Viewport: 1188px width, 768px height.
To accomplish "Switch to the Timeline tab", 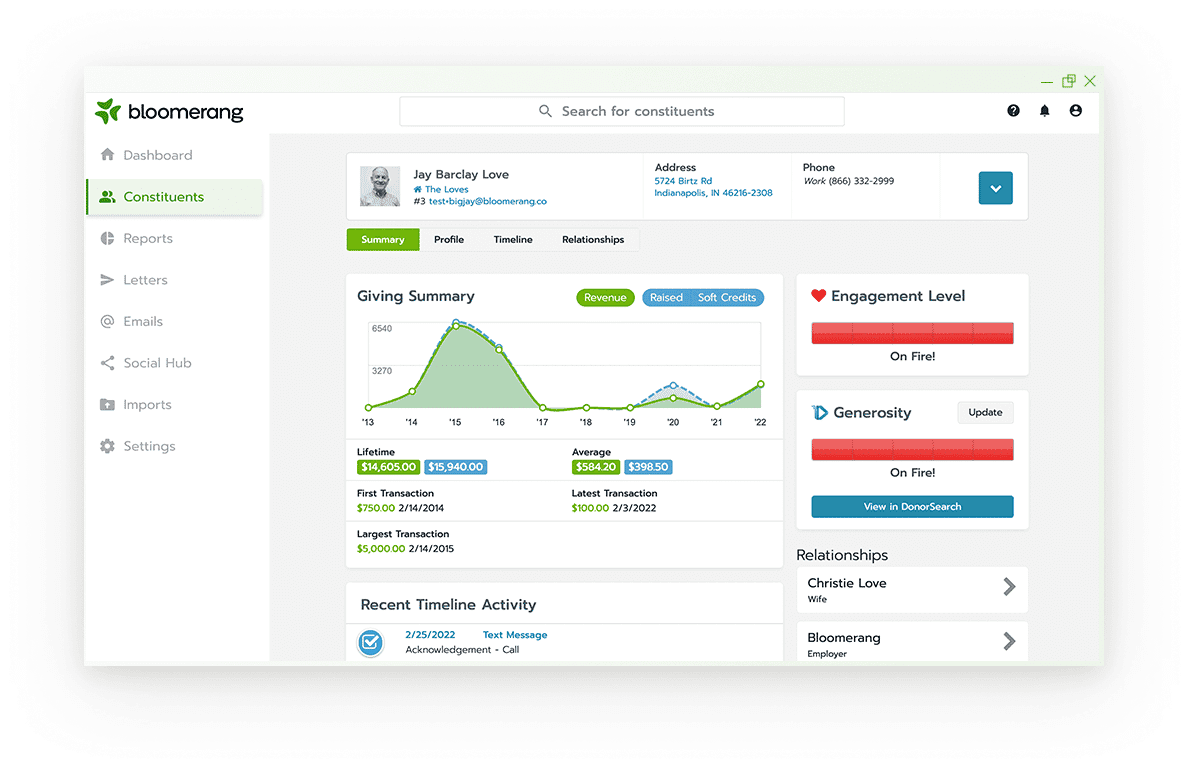I will click(513, 240).
